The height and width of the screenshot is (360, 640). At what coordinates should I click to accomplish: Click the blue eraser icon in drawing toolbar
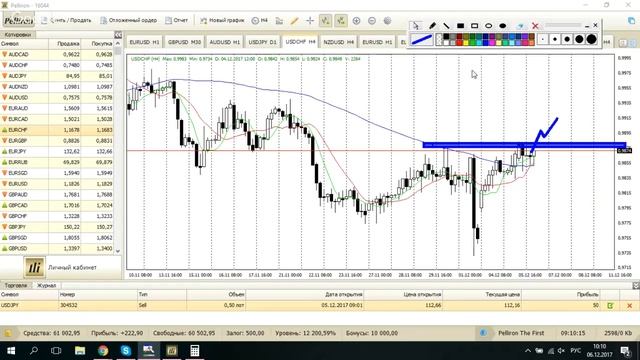pyautogui.click(x=520, y=26)
